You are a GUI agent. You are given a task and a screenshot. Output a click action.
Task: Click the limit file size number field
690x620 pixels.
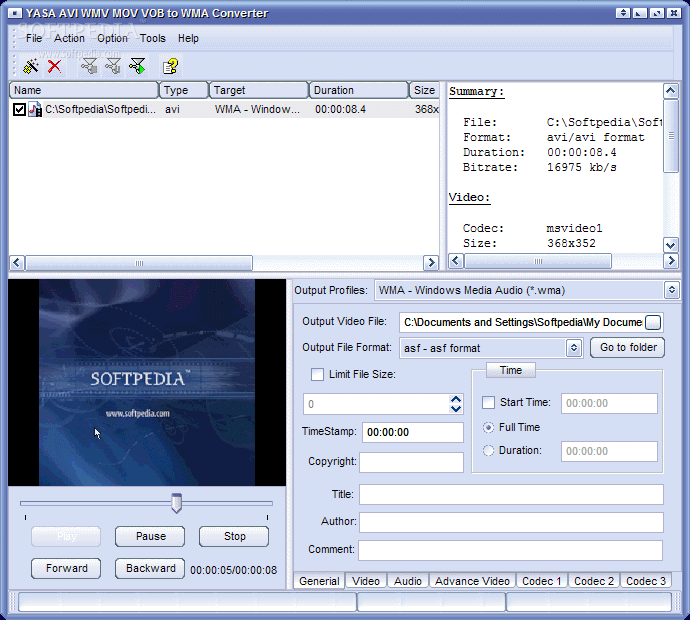coord(376,404)
